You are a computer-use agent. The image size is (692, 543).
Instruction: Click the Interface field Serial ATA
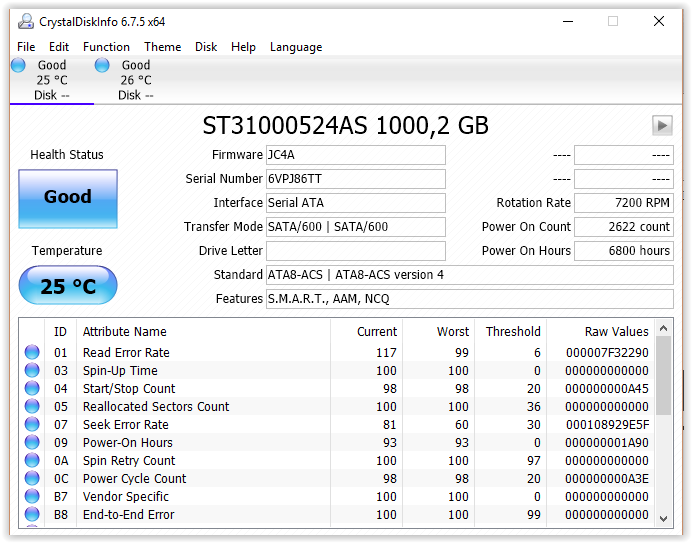point(356,203)
